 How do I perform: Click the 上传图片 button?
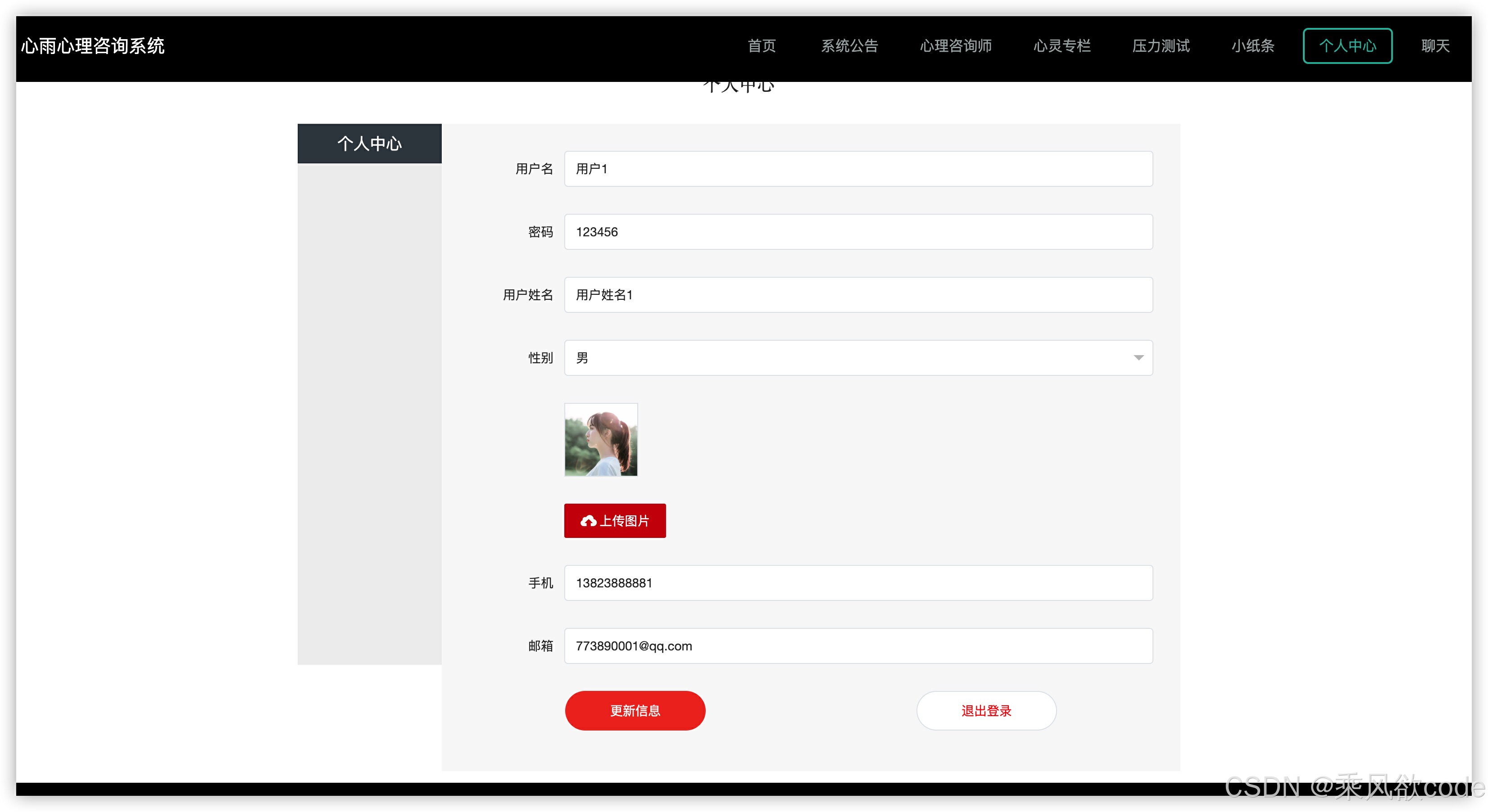click(x=615, y=521)
